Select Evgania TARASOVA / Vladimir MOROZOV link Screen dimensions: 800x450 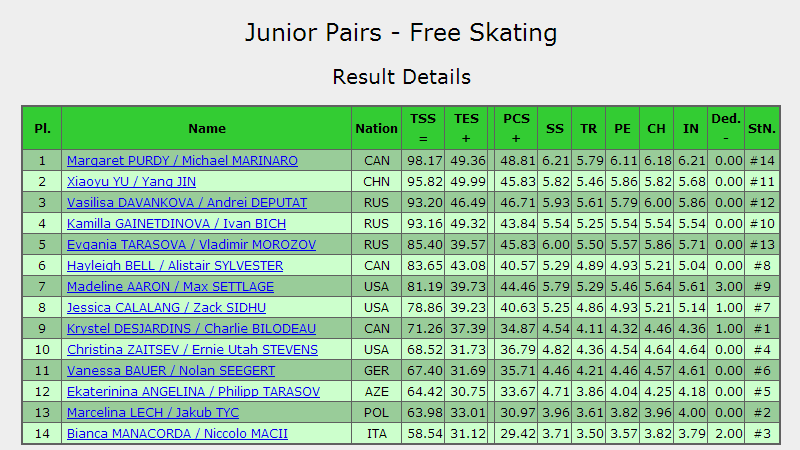191,244
